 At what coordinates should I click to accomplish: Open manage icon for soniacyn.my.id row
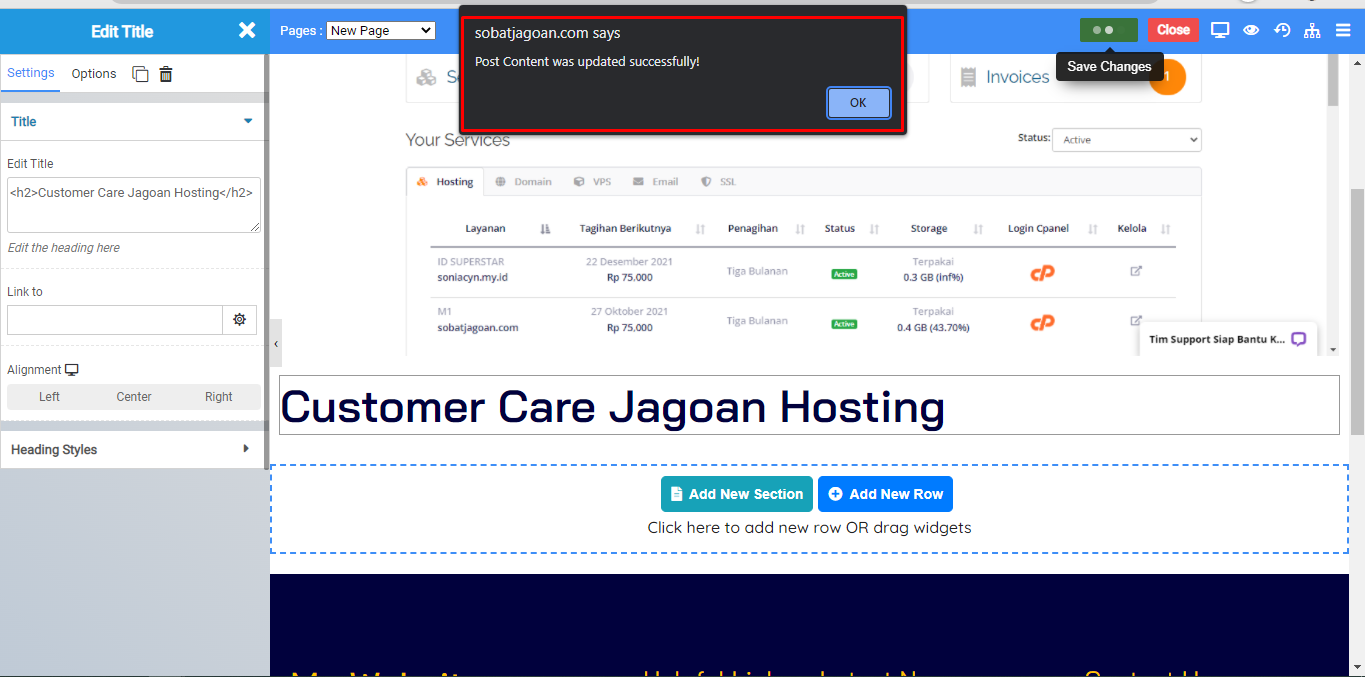[1136, 270]
